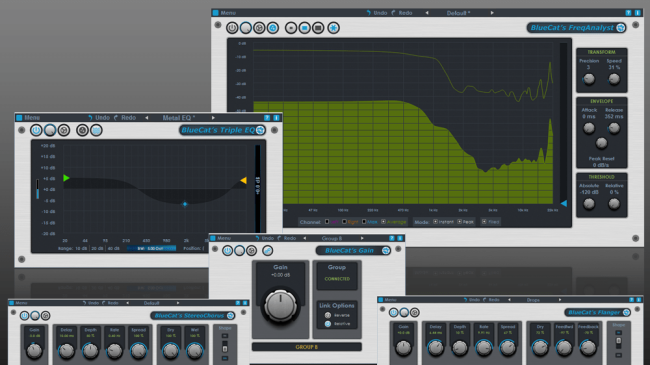Select the Reverse link option
This screenshot has height=365, width=650.
tap(328, 315)
